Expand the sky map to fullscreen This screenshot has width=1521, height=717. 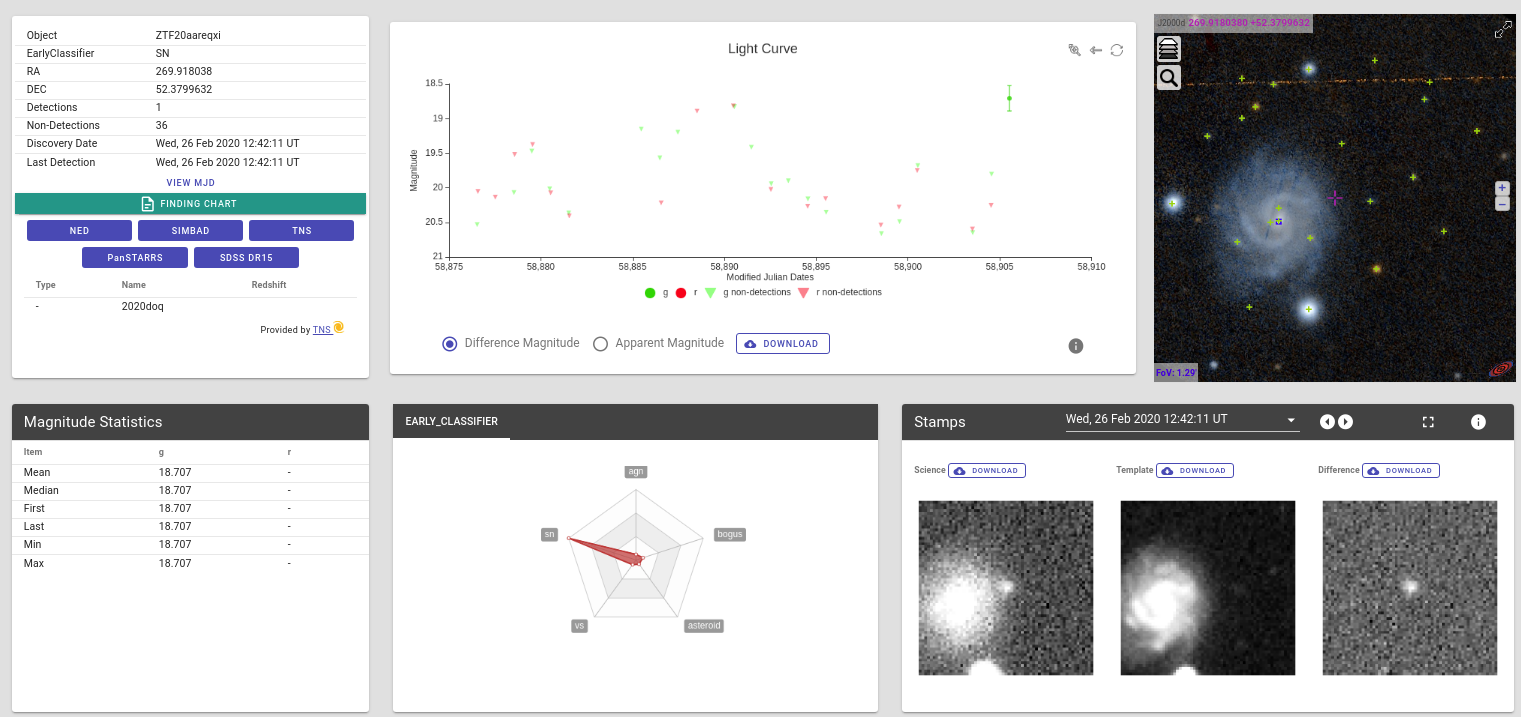tap(1502, 31)
